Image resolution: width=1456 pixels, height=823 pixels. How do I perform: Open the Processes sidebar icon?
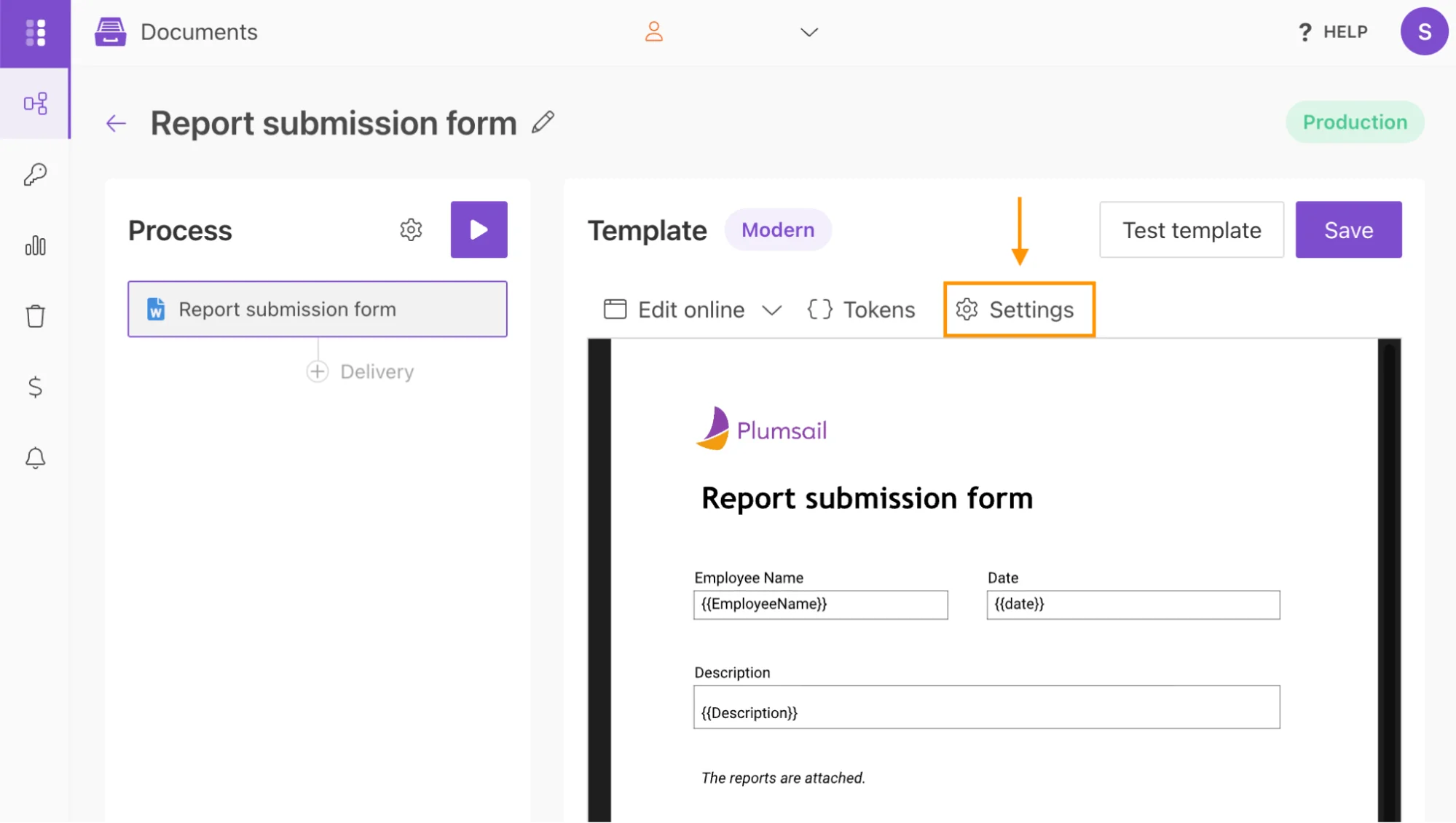coord(35,103)
